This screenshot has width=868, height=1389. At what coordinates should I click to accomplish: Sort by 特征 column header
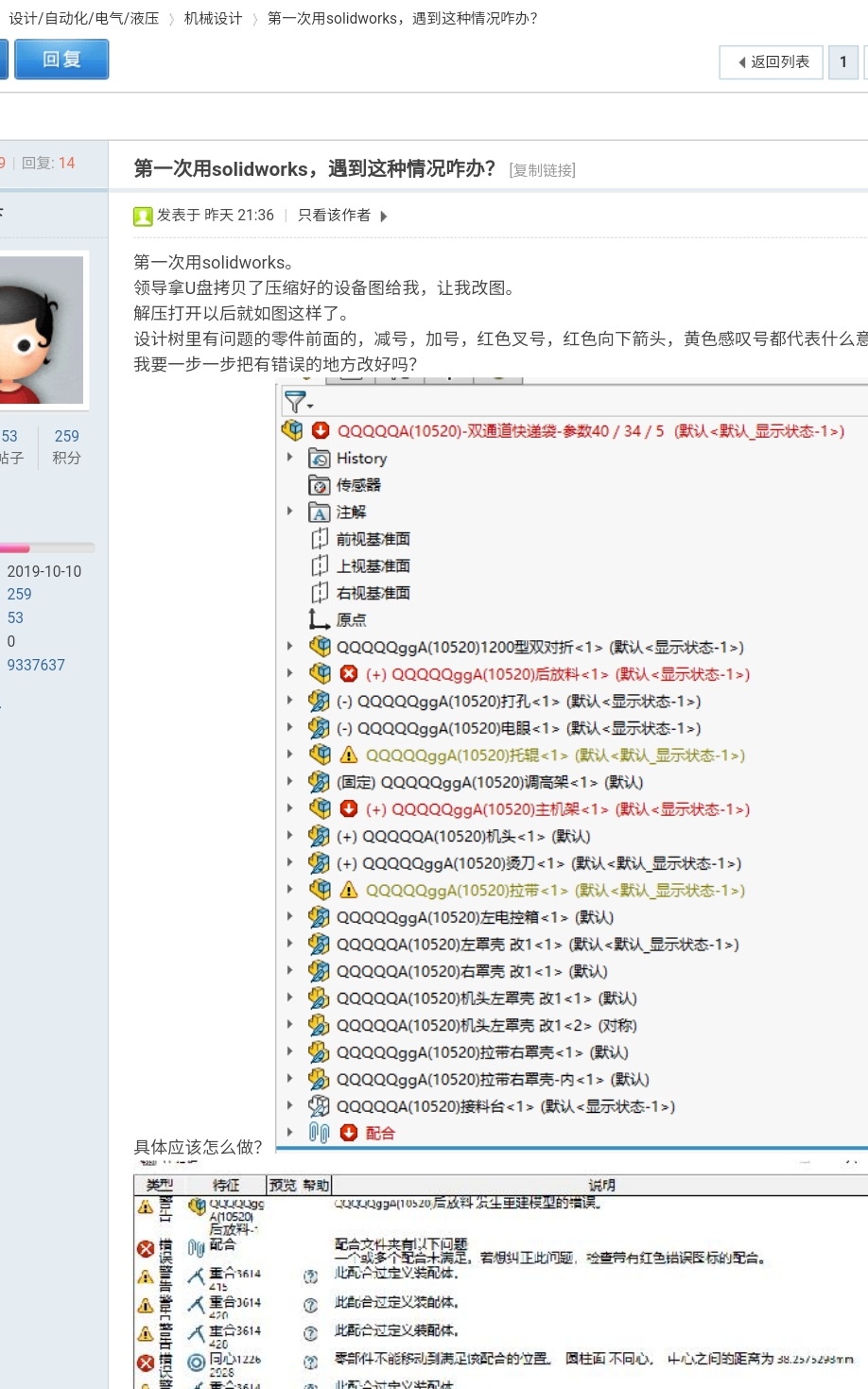coord(226,1185)
